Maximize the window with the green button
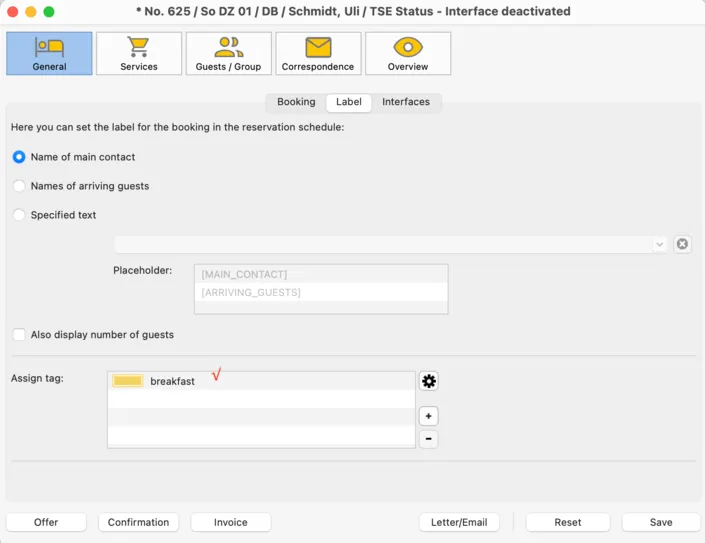The width and height of the screenshot is (705, 543). coord(49,12)
